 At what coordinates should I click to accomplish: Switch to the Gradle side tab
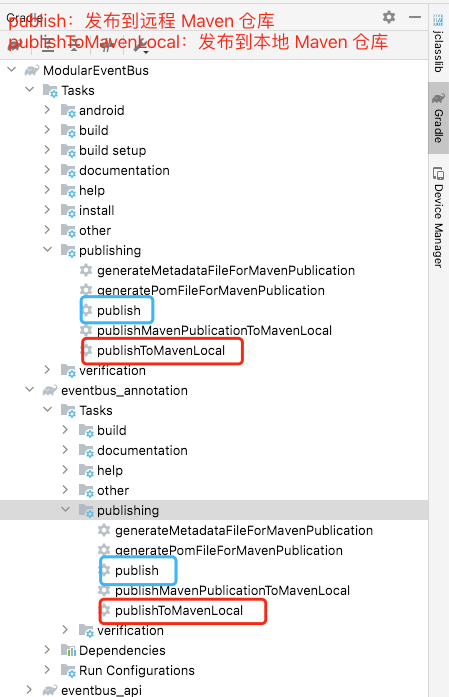(x=438, y=118)
